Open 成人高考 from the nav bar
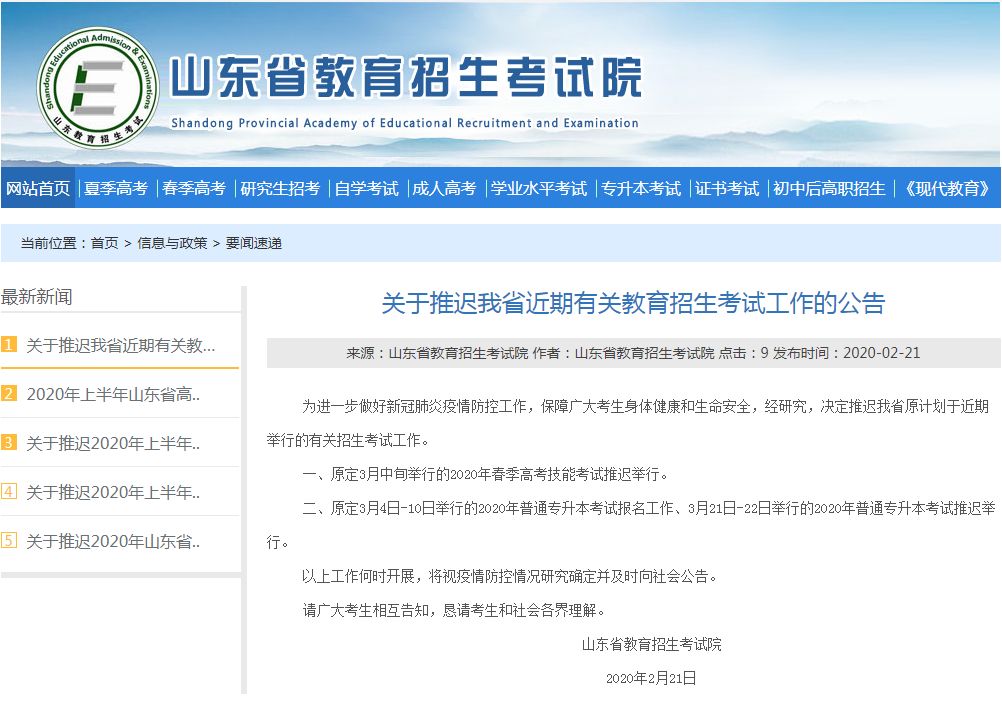 coord(444,188)
